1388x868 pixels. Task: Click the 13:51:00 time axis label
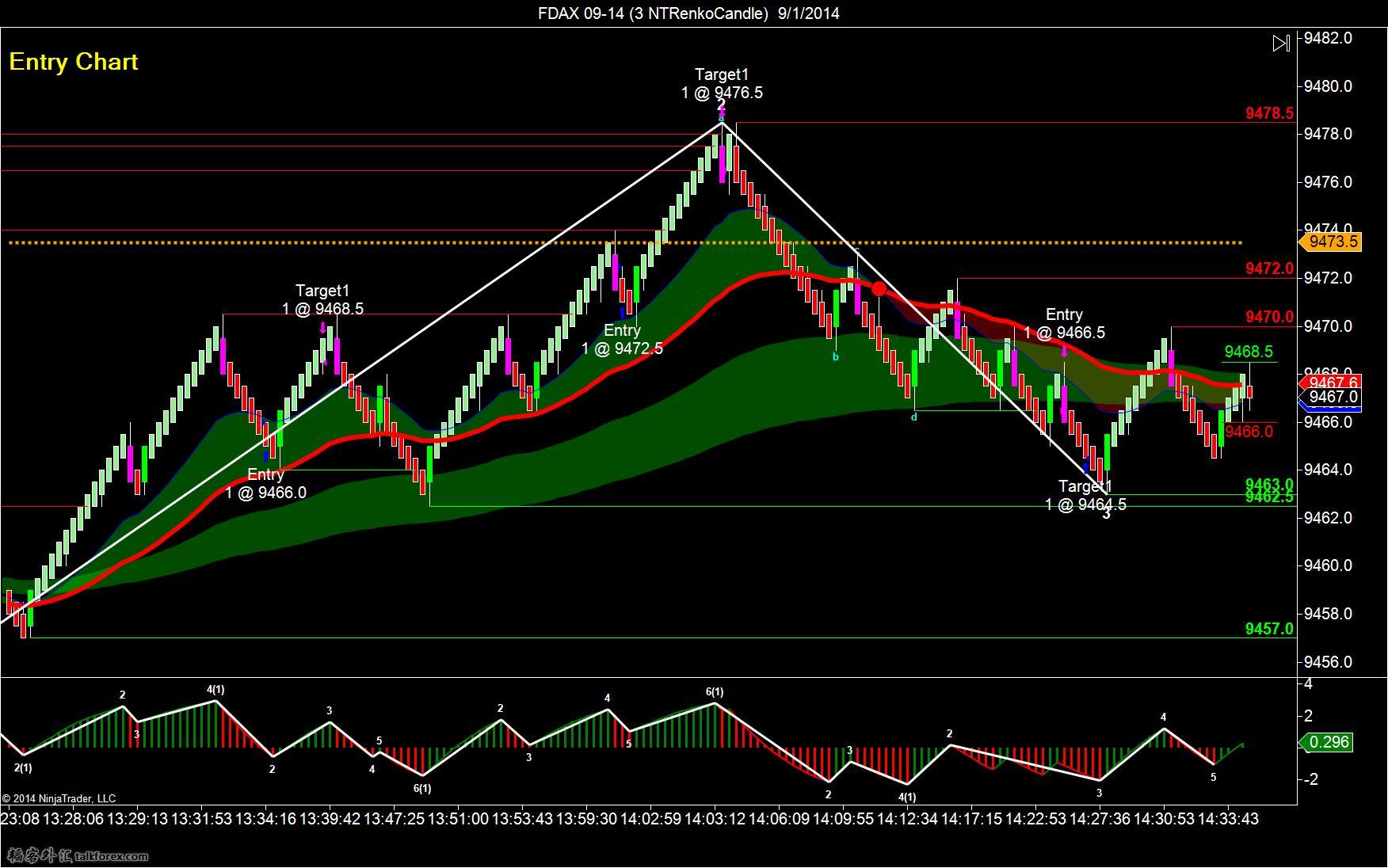(x=459, y=819)
